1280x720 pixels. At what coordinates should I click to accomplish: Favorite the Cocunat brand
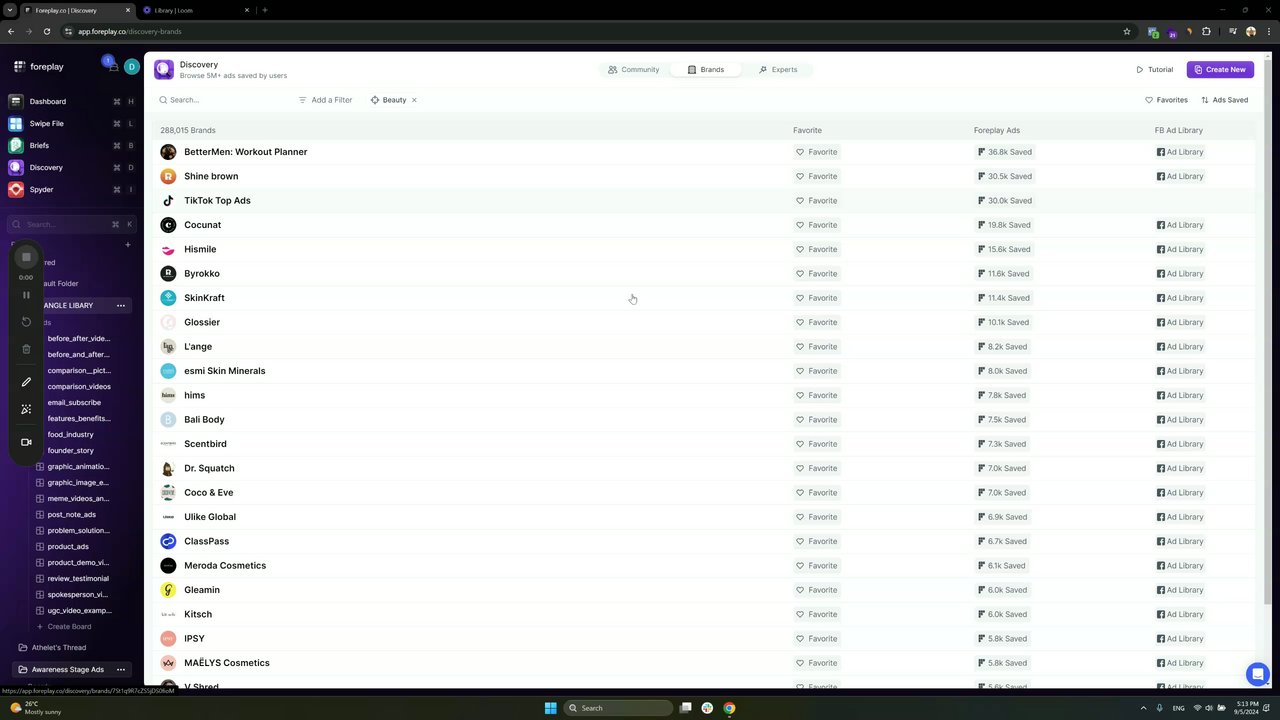[x=817, y=225]
